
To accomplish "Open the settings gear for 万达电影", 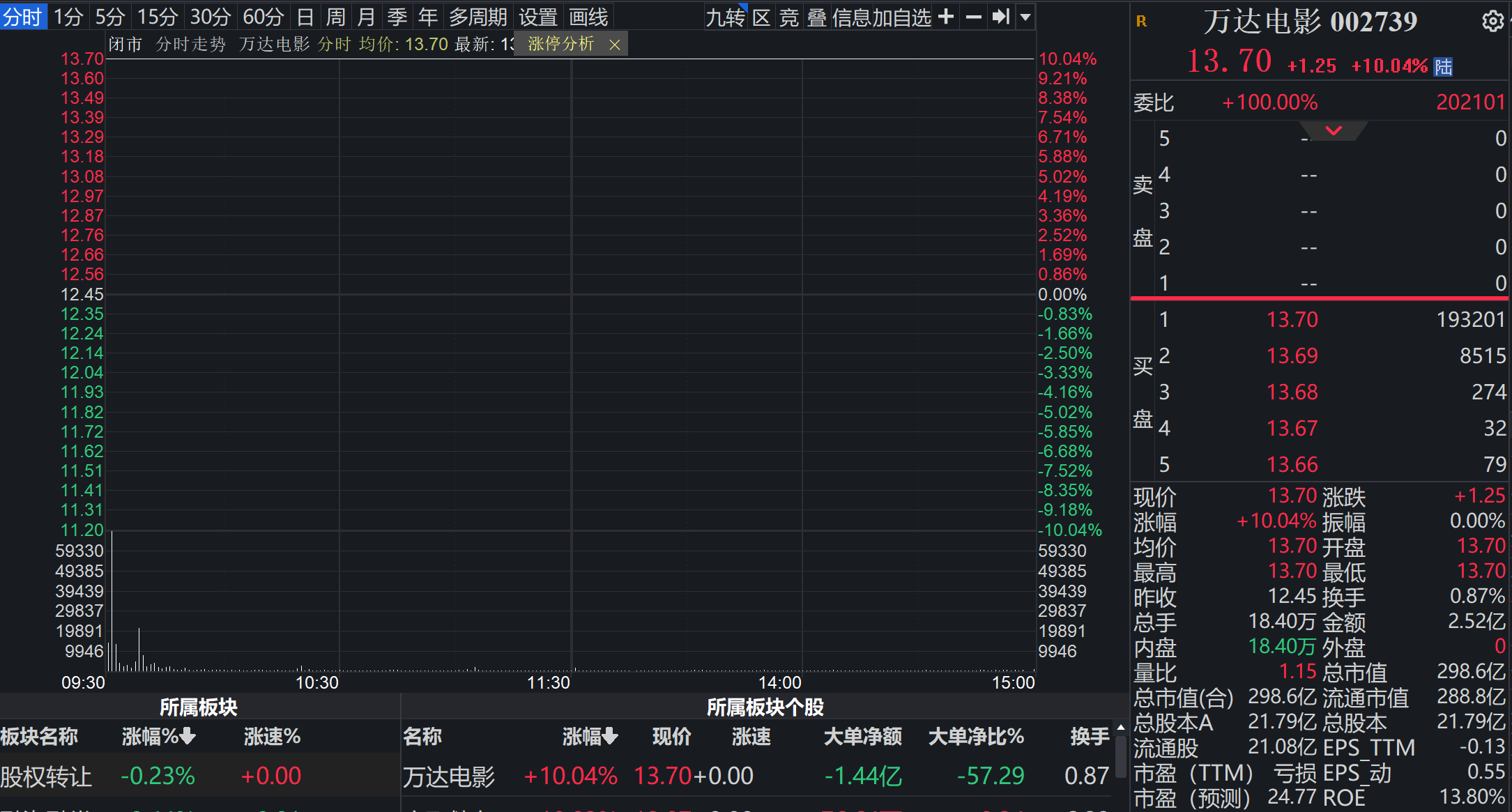I will (1492, 22).
